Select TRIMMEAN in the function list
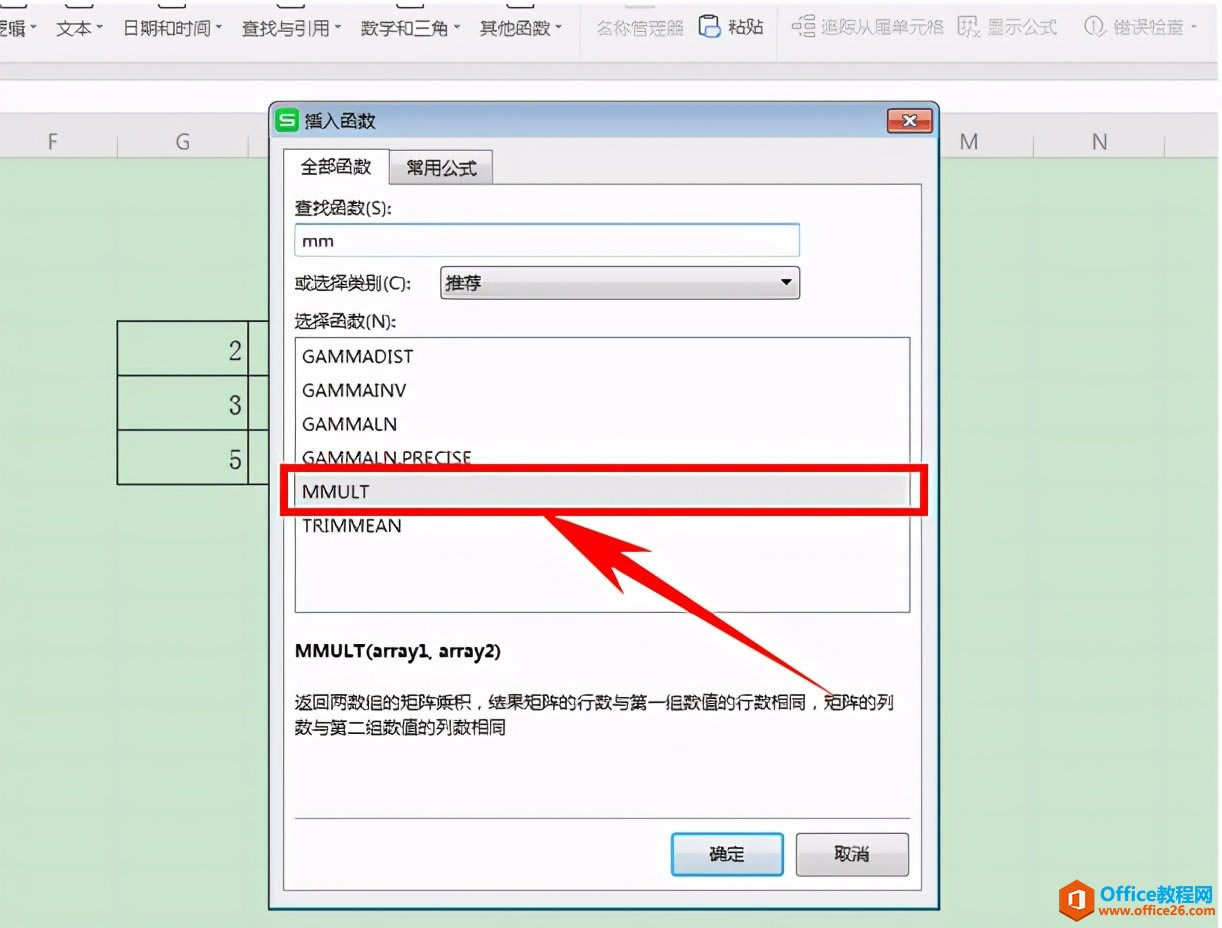 click(x=602, y=525)
